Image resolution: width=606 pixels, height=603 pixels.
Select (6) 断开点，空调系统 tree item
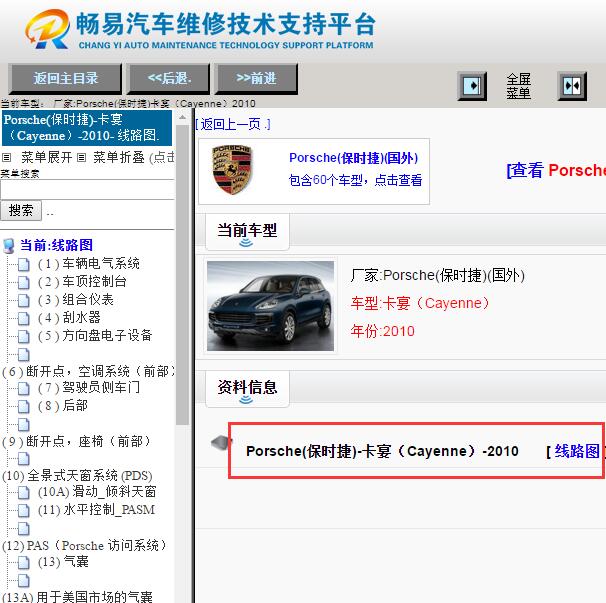(89, 371)
